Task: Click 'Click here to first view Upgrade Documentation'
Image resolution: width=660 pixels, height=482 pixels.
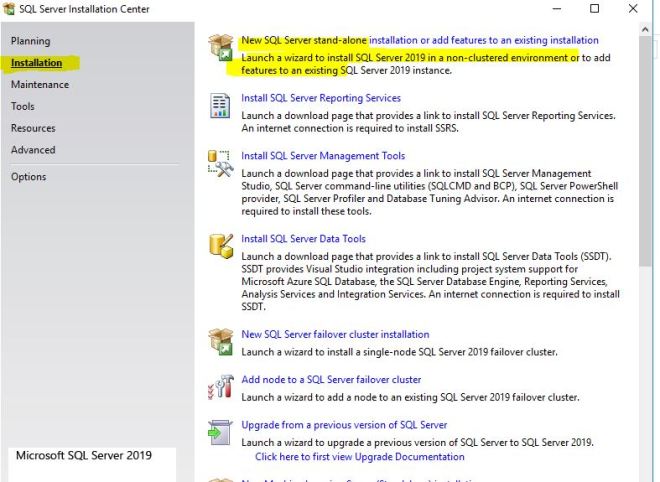Action: [359, 457]
